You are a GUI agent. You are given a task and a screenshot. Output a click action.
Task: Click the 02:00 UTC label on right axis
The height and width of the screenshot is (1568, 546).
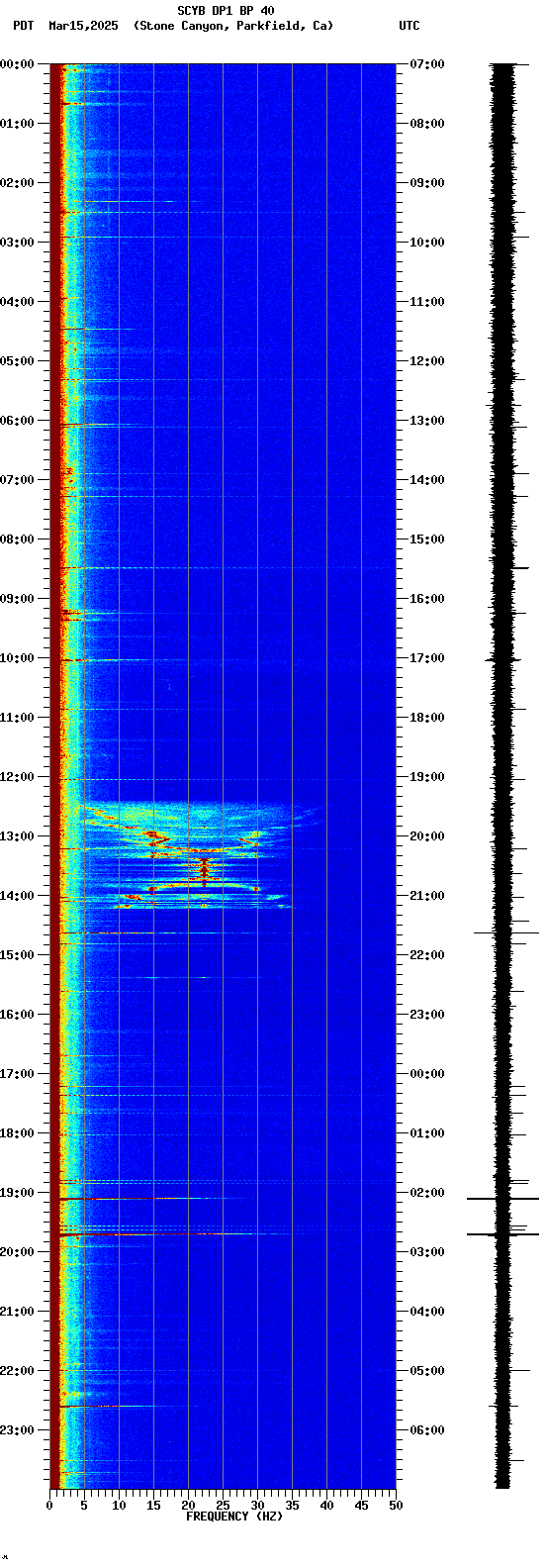427,1193
